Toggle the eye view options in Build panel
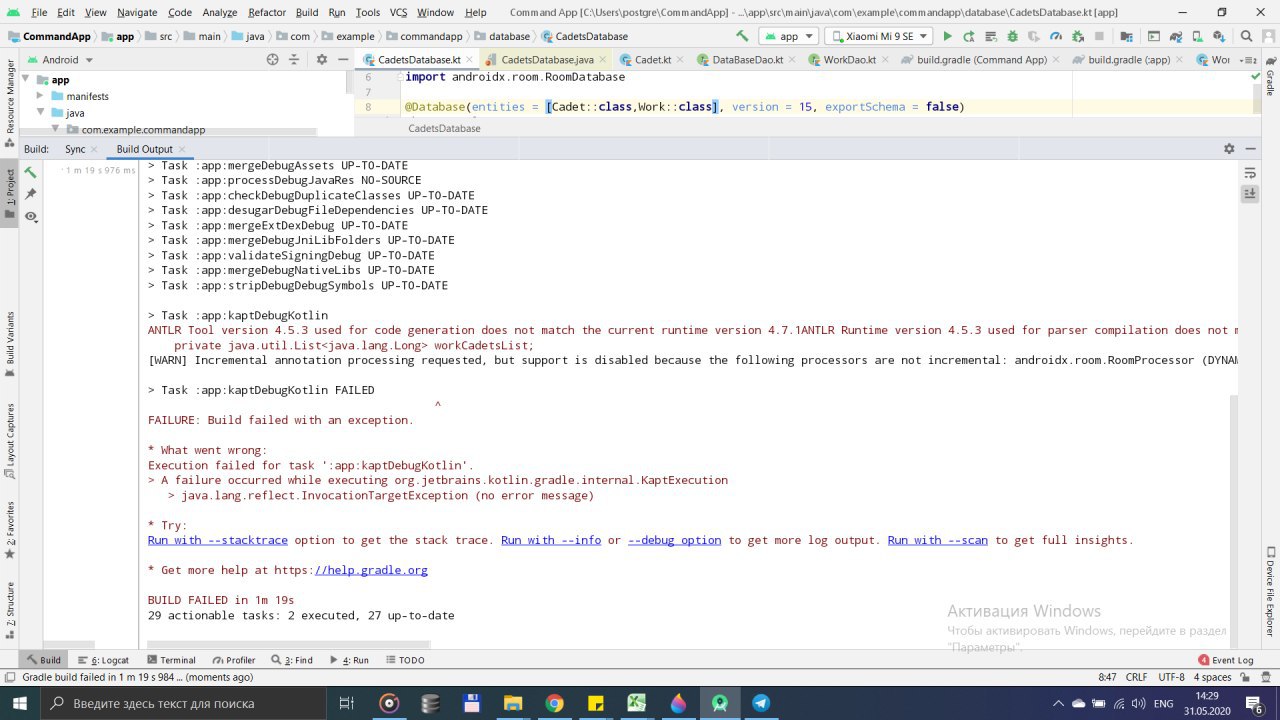This screenshot has width=1280, height=720. pyautogui.click(x=31, y=217)
